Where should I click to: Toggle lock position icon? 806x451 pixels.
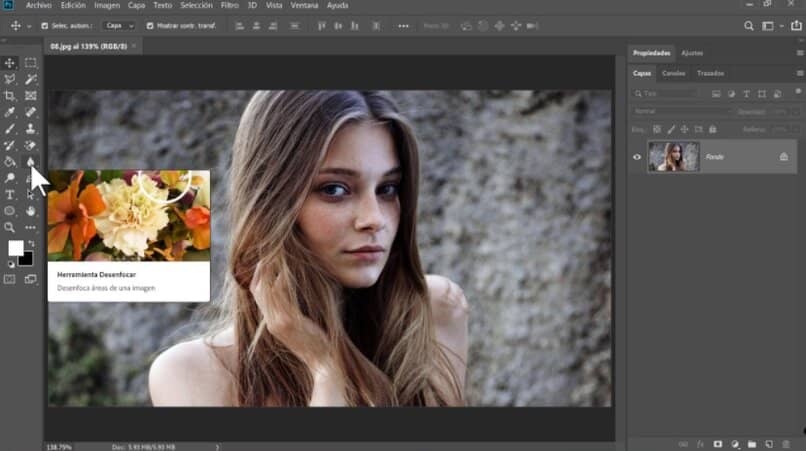[x=684, y=130]
